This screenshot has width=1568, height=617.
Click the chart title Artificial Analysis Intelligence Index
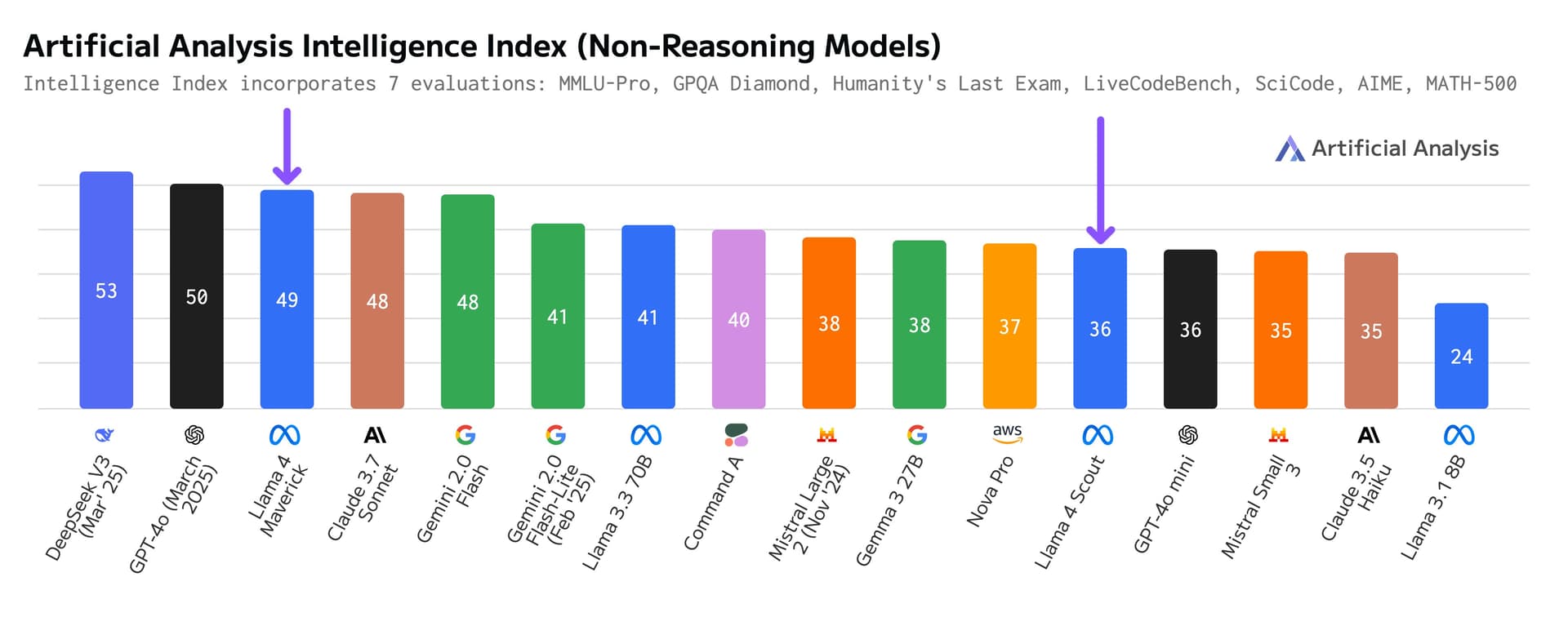482,46
